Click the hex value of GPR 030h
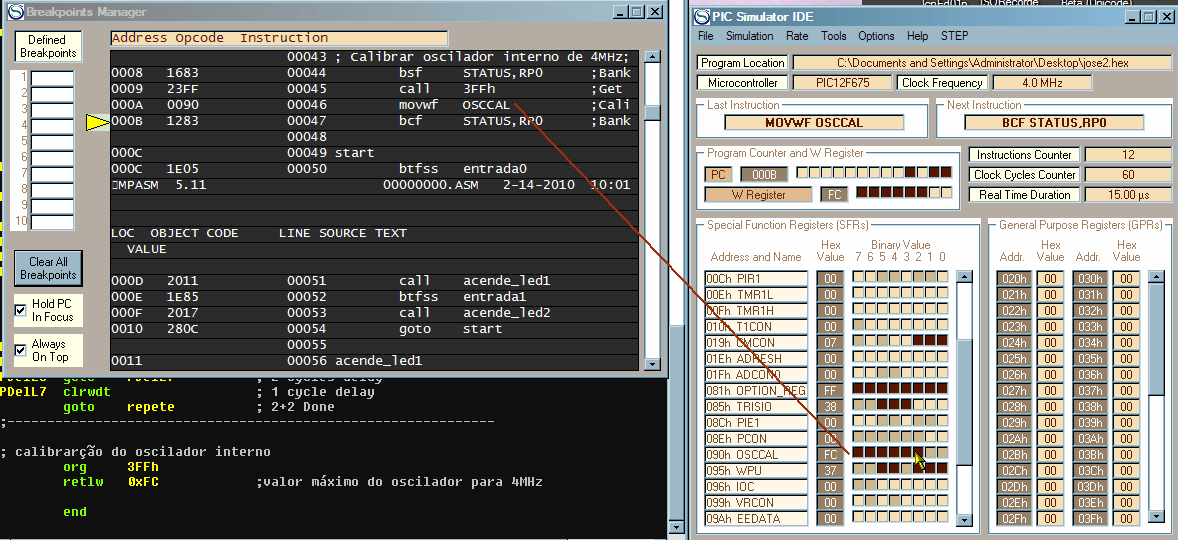Image resolution: width=1178 pixels, height=540 pixels. [x=1125, y=279]
